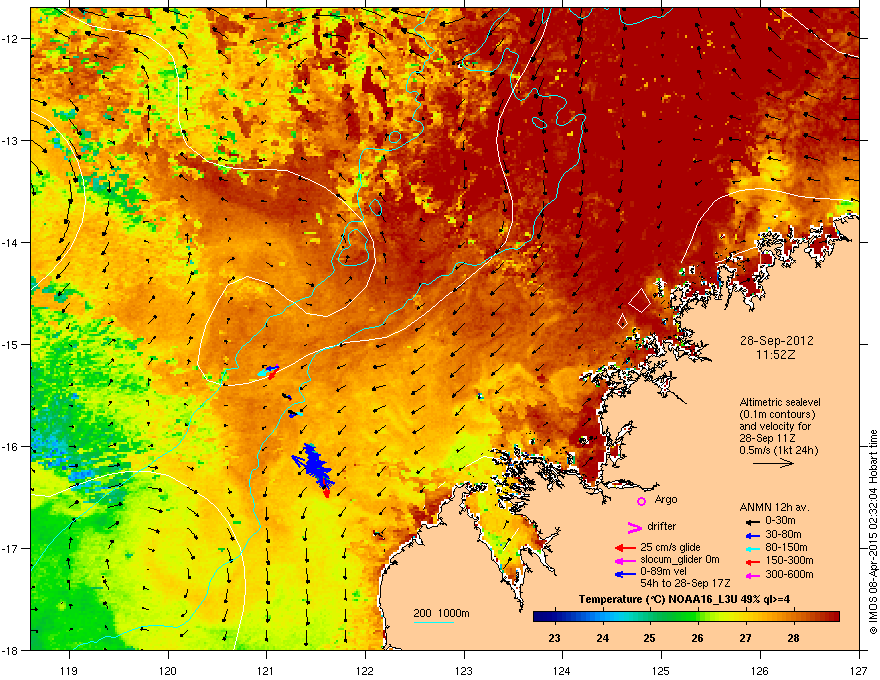
Task: Click the colorbar value 23
Action: tap(554, 638)
